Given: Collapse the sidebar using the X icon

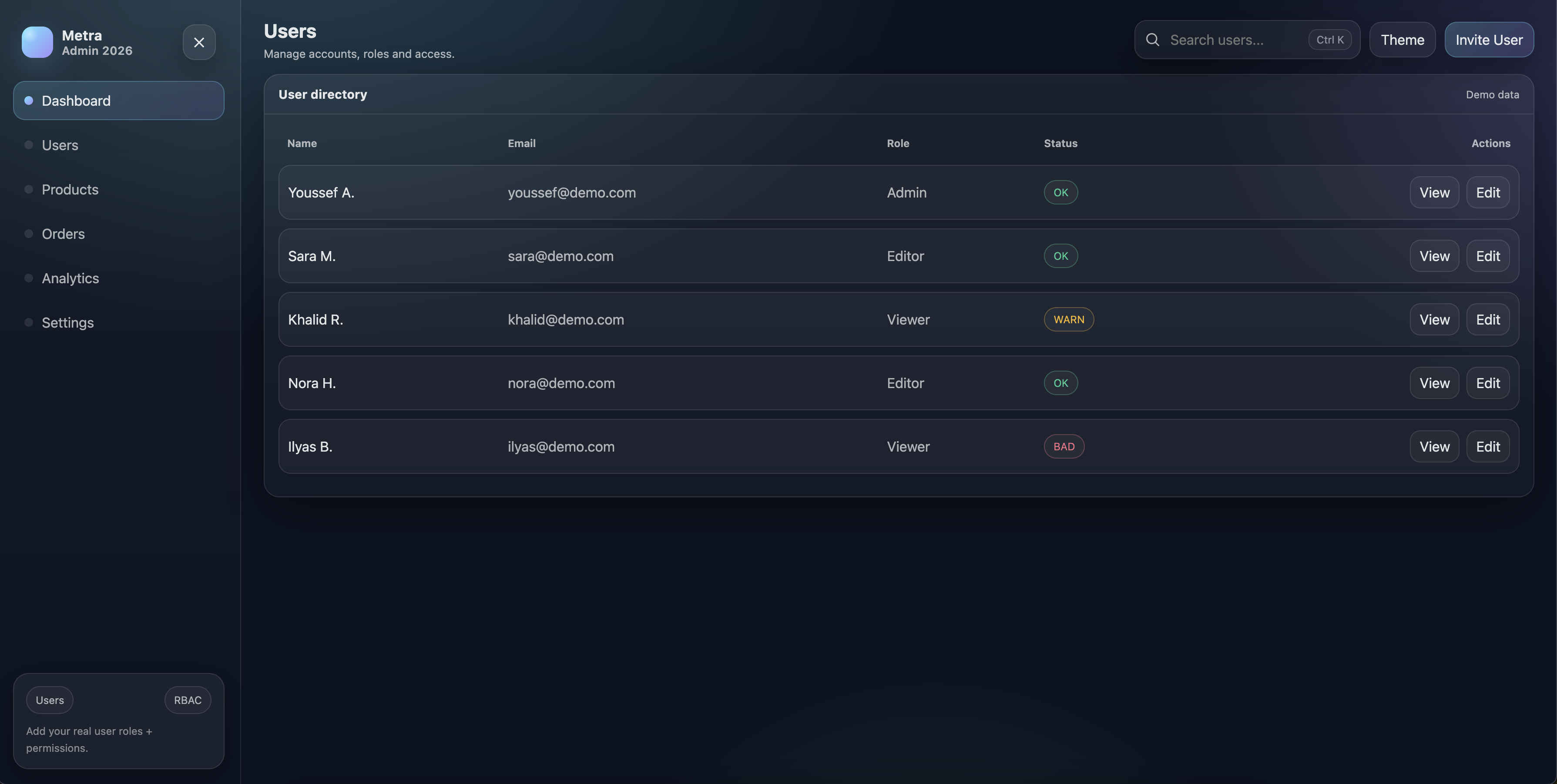Looking at the screenshot, I should click(x=199, y=42).
